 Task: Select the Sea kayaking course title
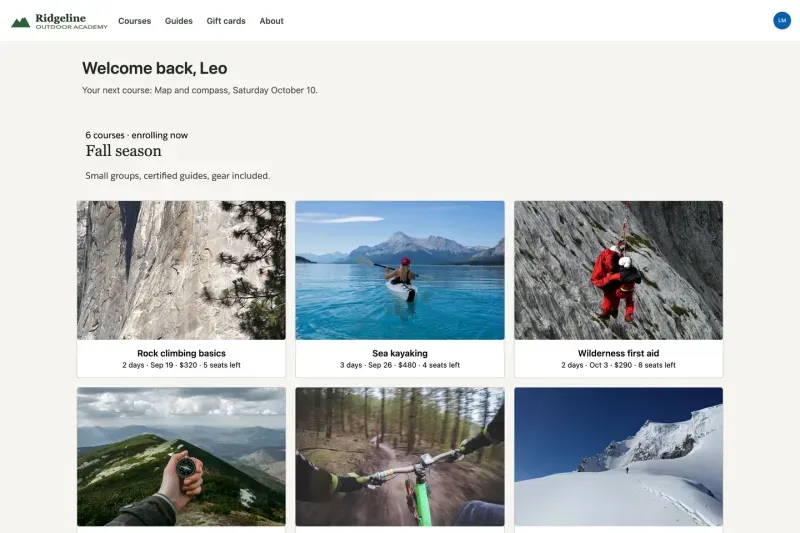400,353
